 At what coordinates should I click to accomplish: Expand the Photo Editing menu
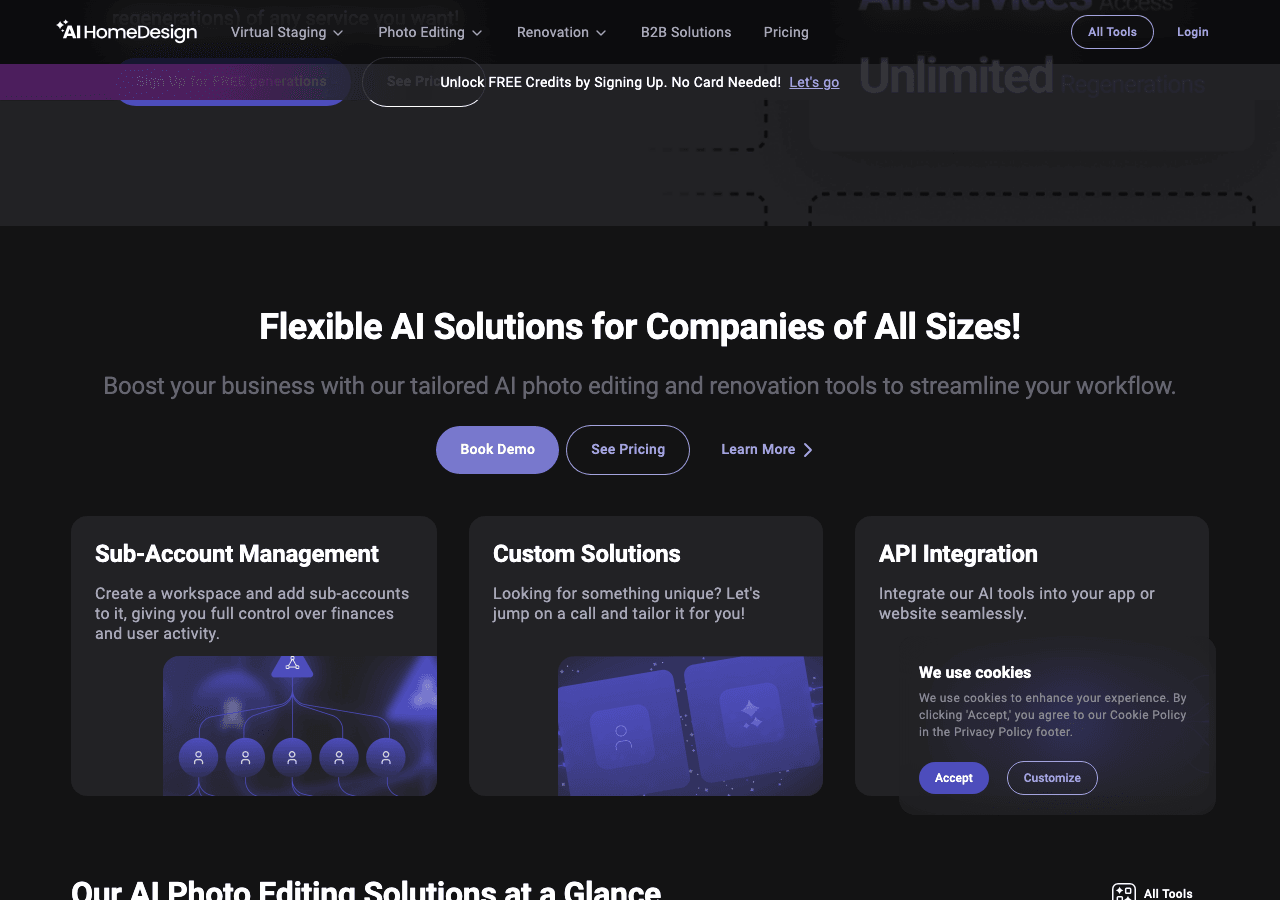(430, 32)
